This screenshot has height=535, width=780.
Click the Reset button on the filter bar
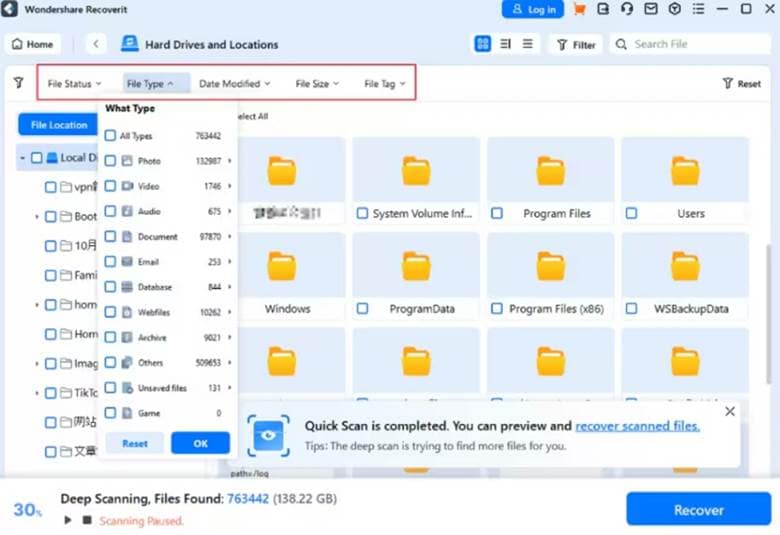tap(742, 84)
